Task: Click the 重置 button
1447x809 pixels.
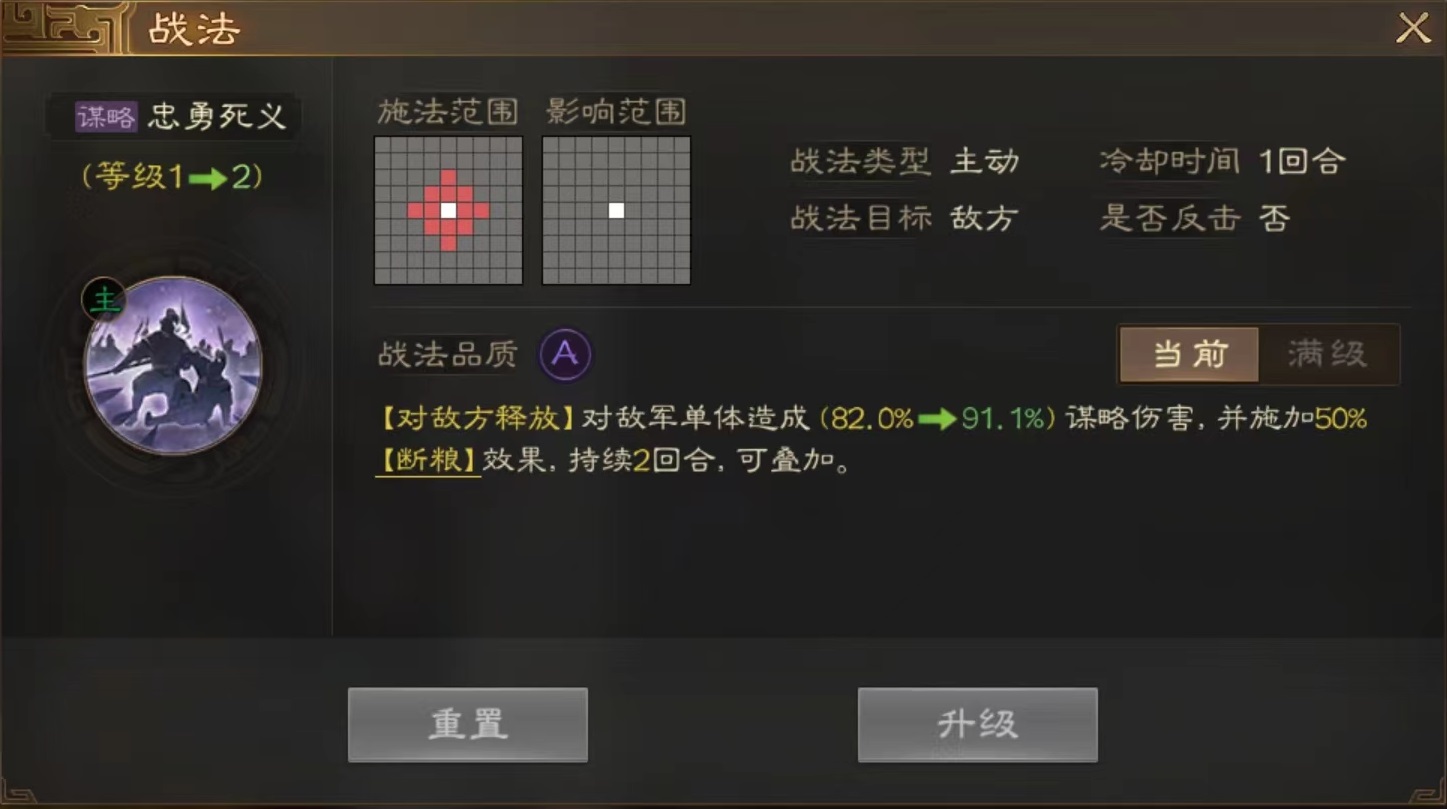Action: [x=467, y=725]
